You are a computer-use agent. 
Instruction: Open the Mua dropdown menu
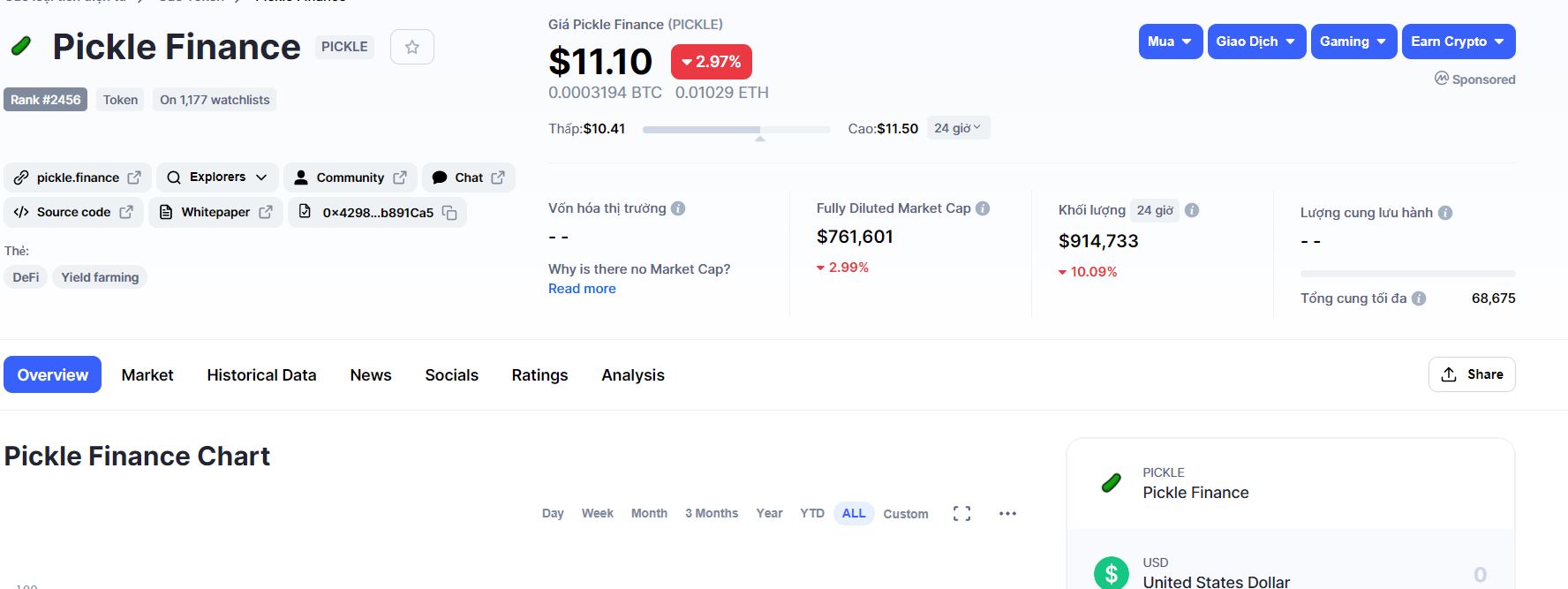[x=1170, y=42]
